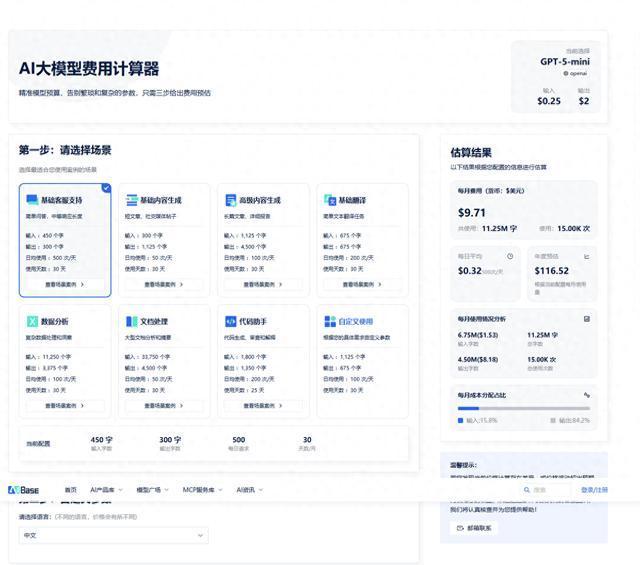The image size is (640, 565).
Task: Go to 首页 in the navbar
Action: click(x=71, y=489)
